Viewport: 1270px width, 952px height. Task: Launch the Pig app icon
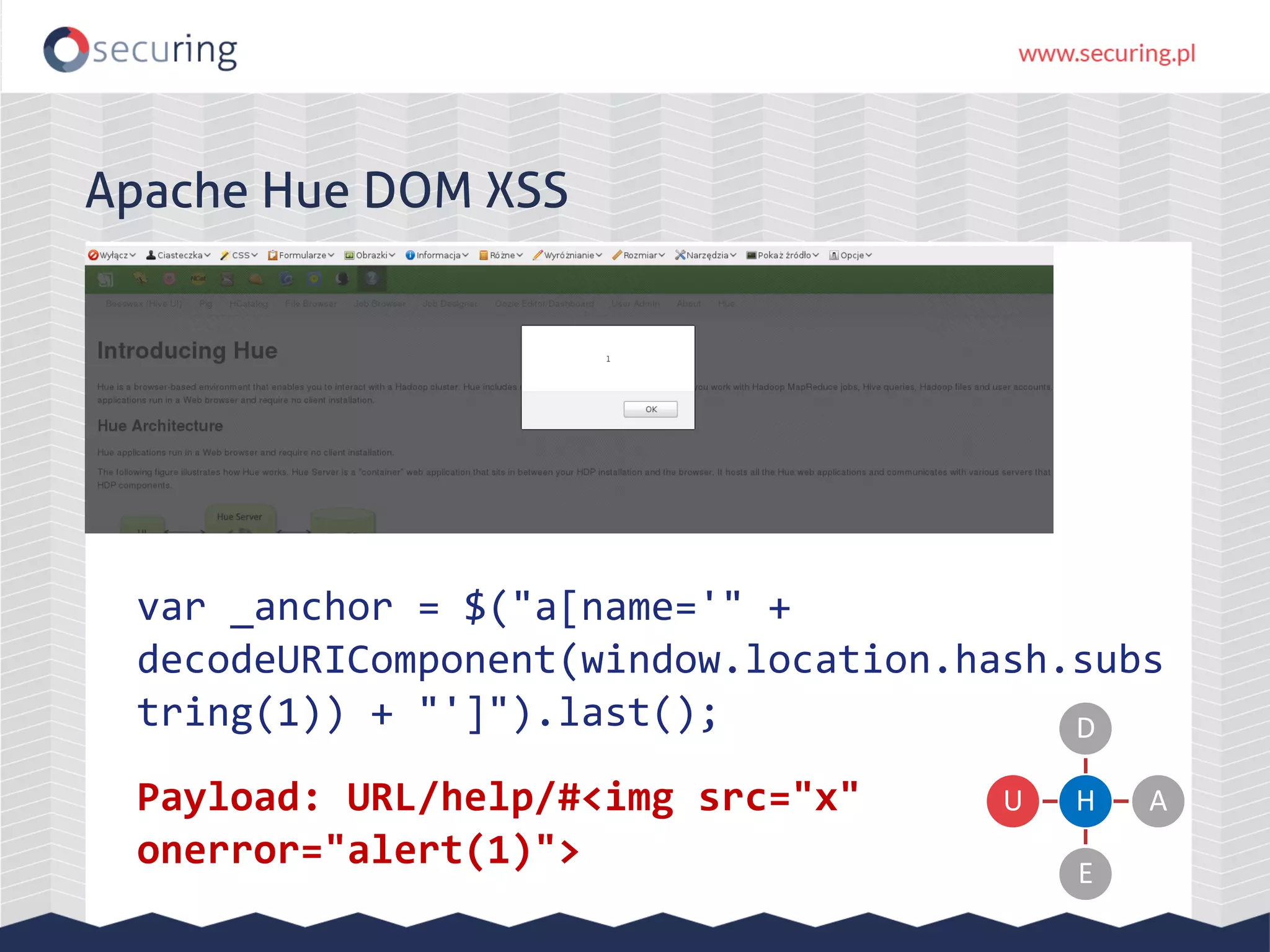click(x=169, y=279)
